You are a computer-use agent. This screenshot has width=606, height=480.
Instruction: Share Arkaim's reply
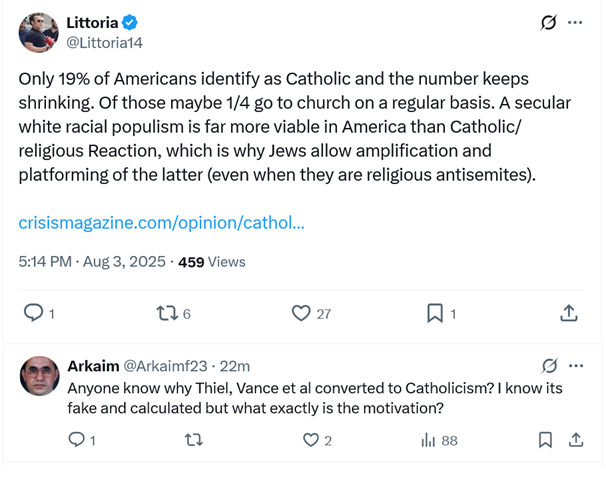576,440
